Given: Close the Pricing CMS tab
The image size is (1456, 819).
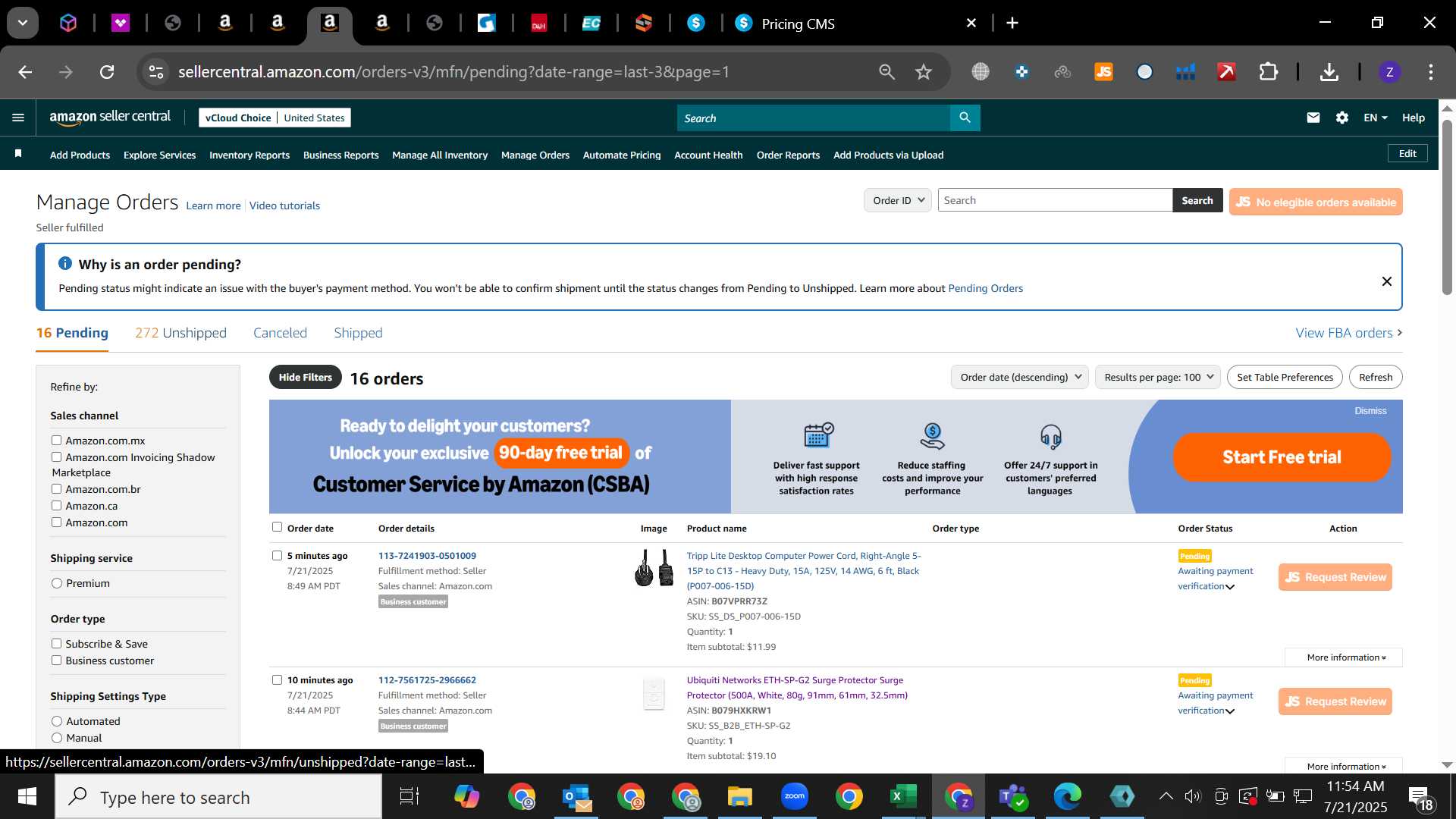Looking at the screenshot, I should pos(971,24).
